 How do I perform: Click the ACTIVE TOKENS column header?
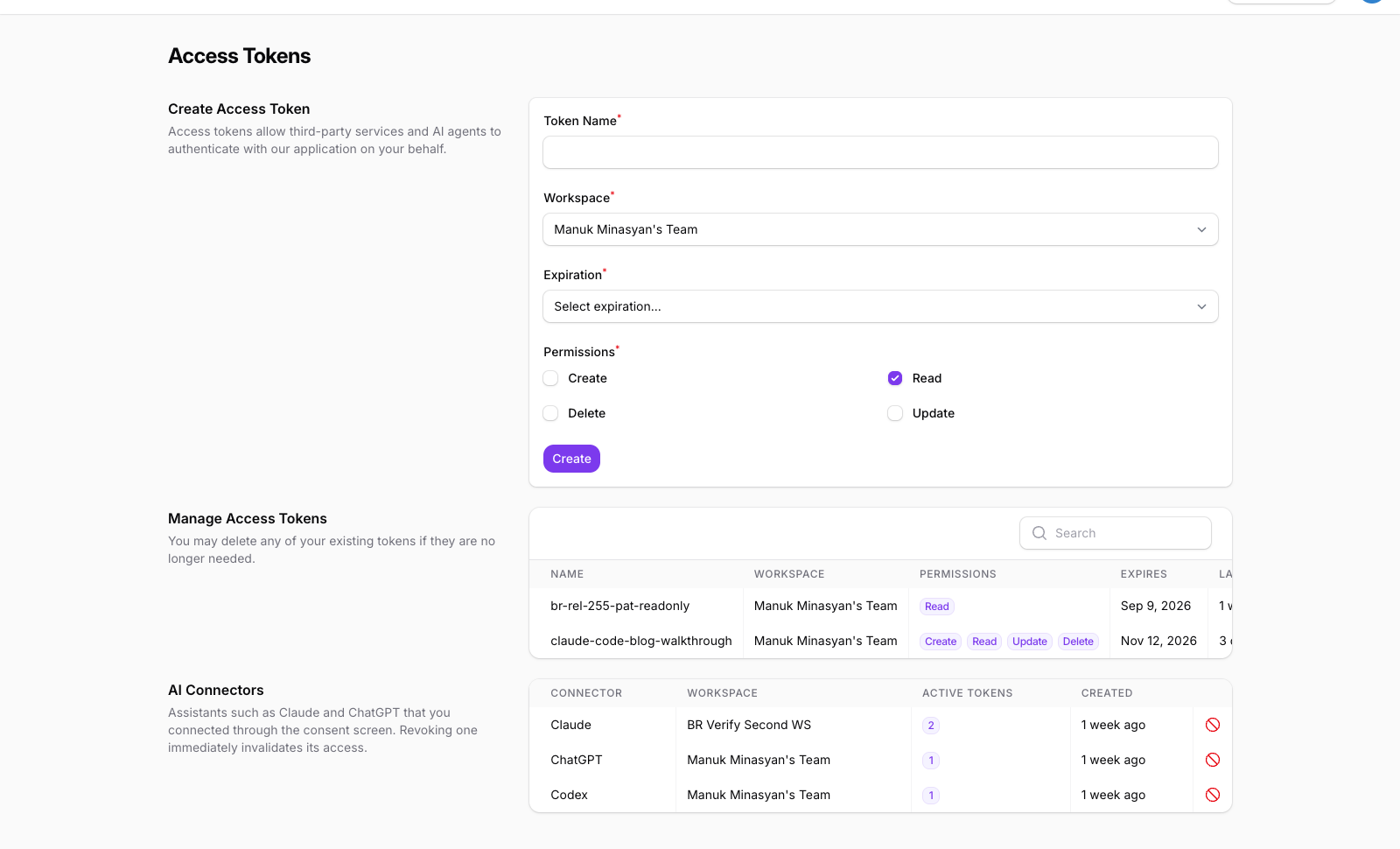pyautogui.click(x=967, y=693)
